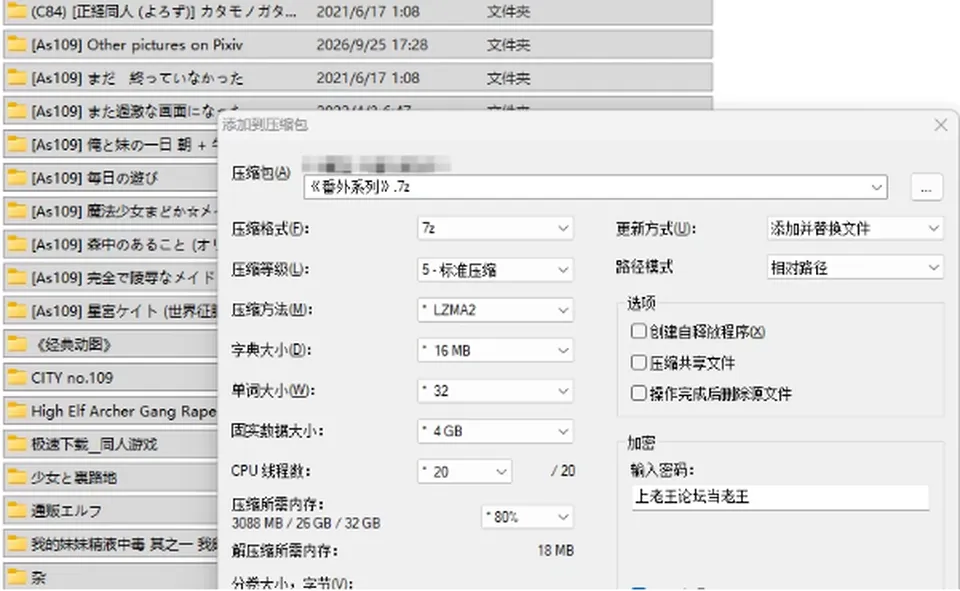Screen dimensions: 960x591
Task: Focus the 输入密码 password field
Action: [780, 497]
